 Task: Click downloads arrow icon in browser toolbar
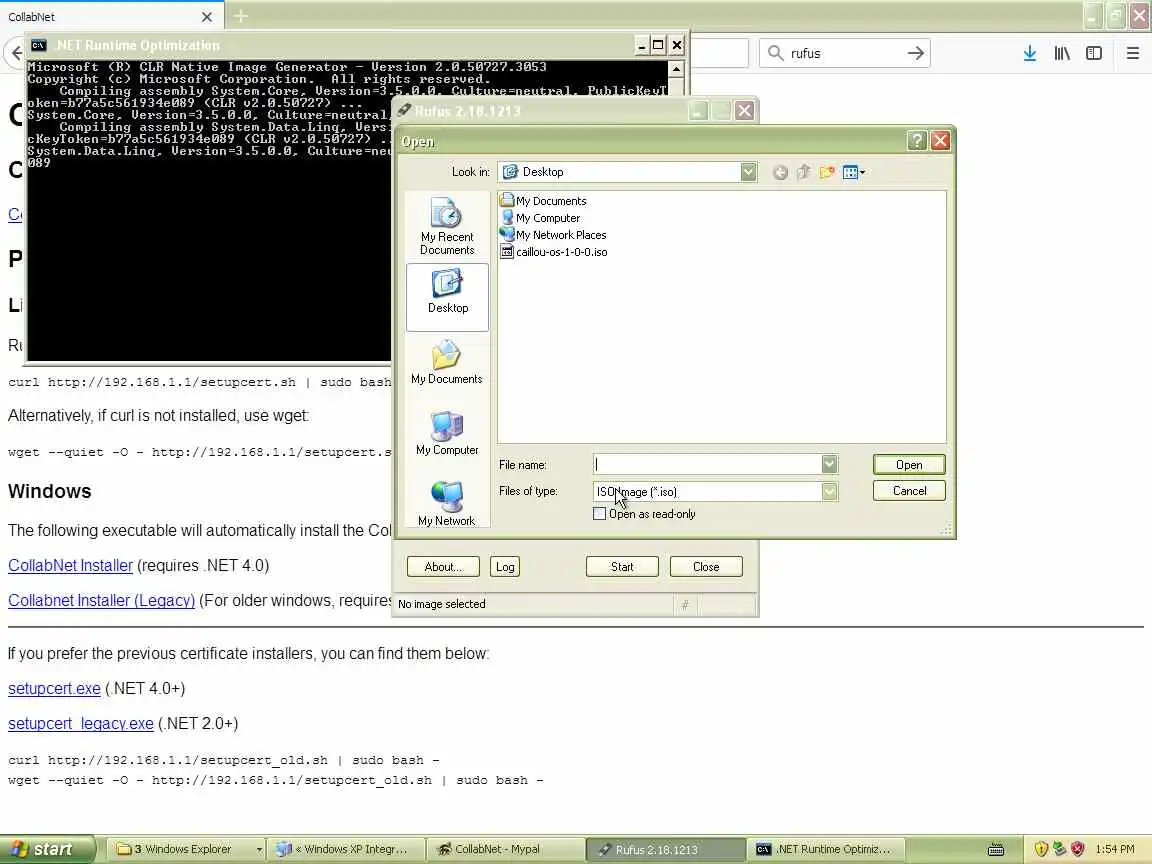pos(1030,53)
